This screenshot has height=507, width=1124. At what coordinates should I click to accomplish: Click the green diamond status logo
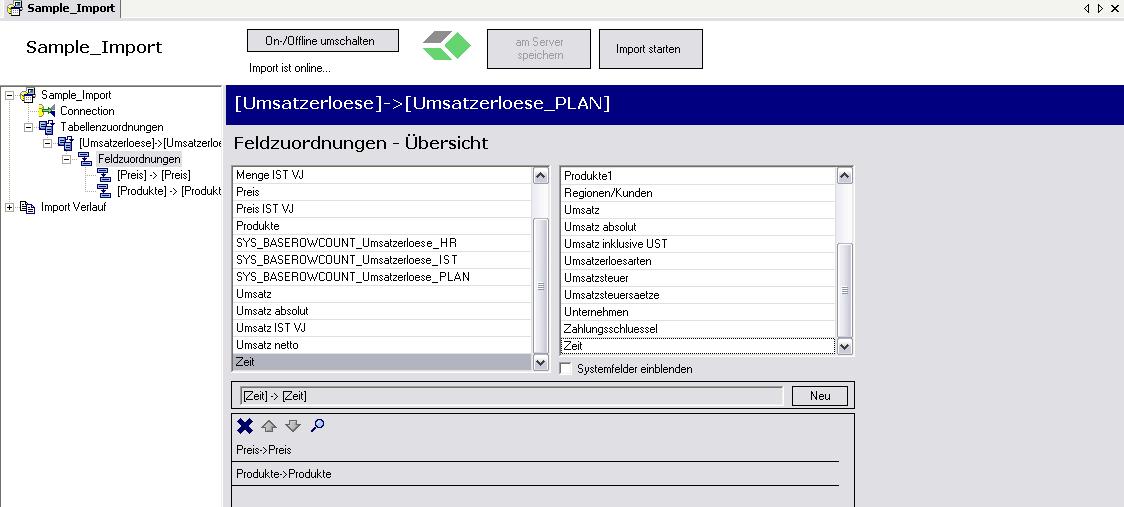(447, 46)
